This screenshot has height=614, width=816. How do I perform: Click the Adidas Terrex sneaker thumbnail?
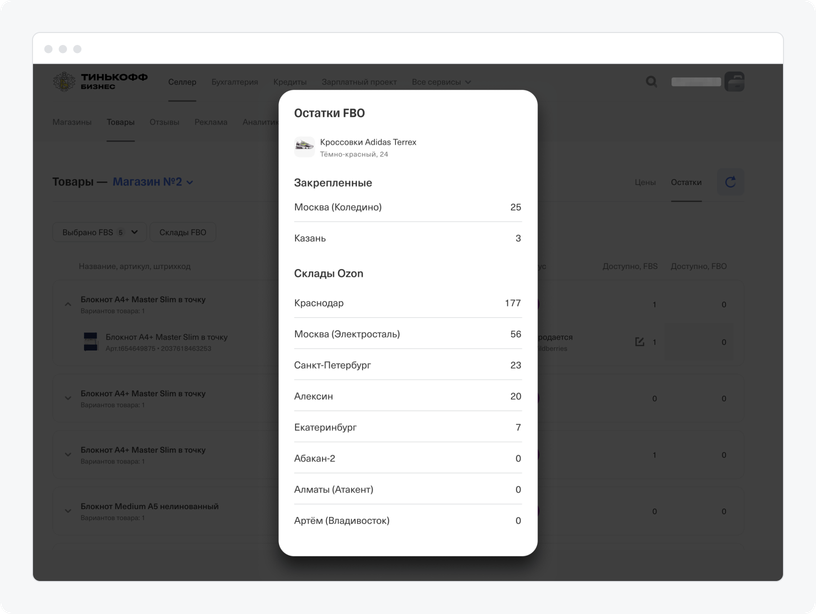(304, 147)
